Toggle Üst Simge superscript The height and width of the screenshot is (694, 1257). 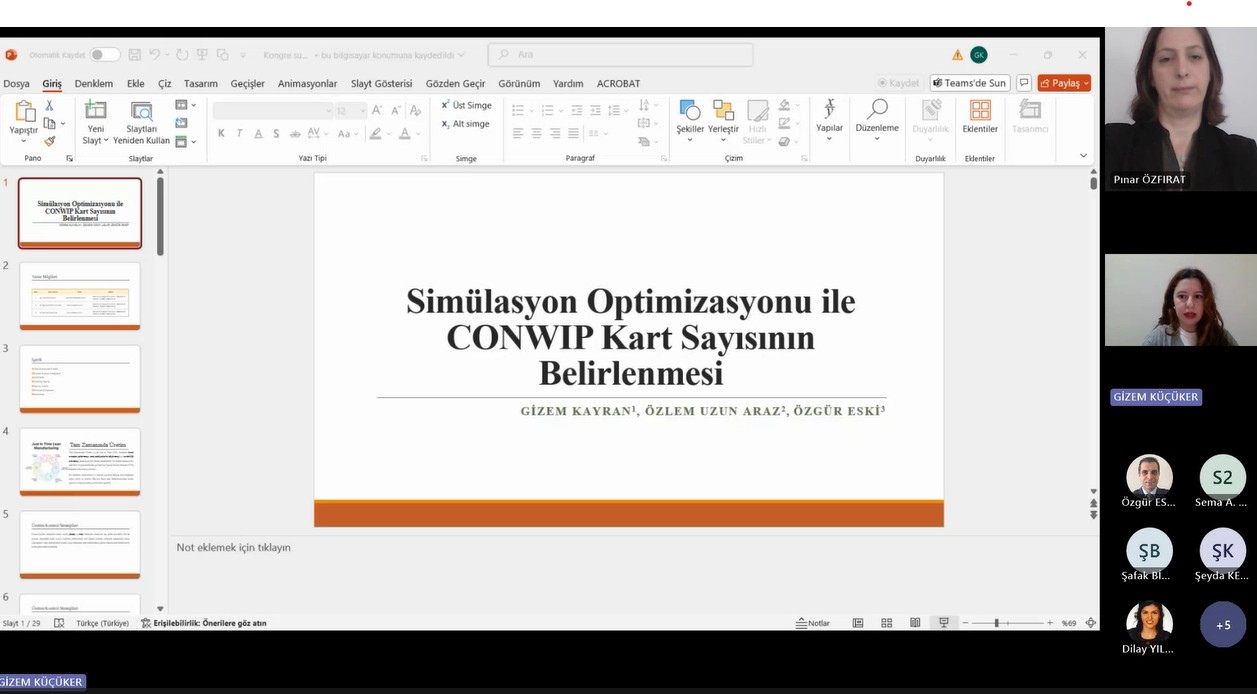[x=466, y=105]
